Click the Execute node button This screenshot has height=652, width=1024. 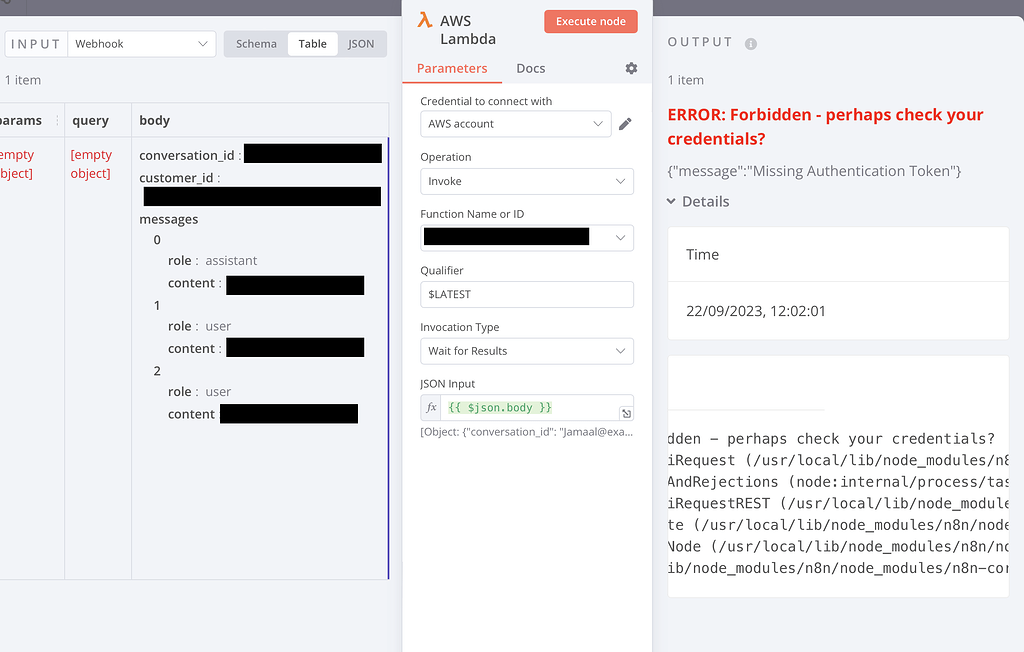[591, 21]
